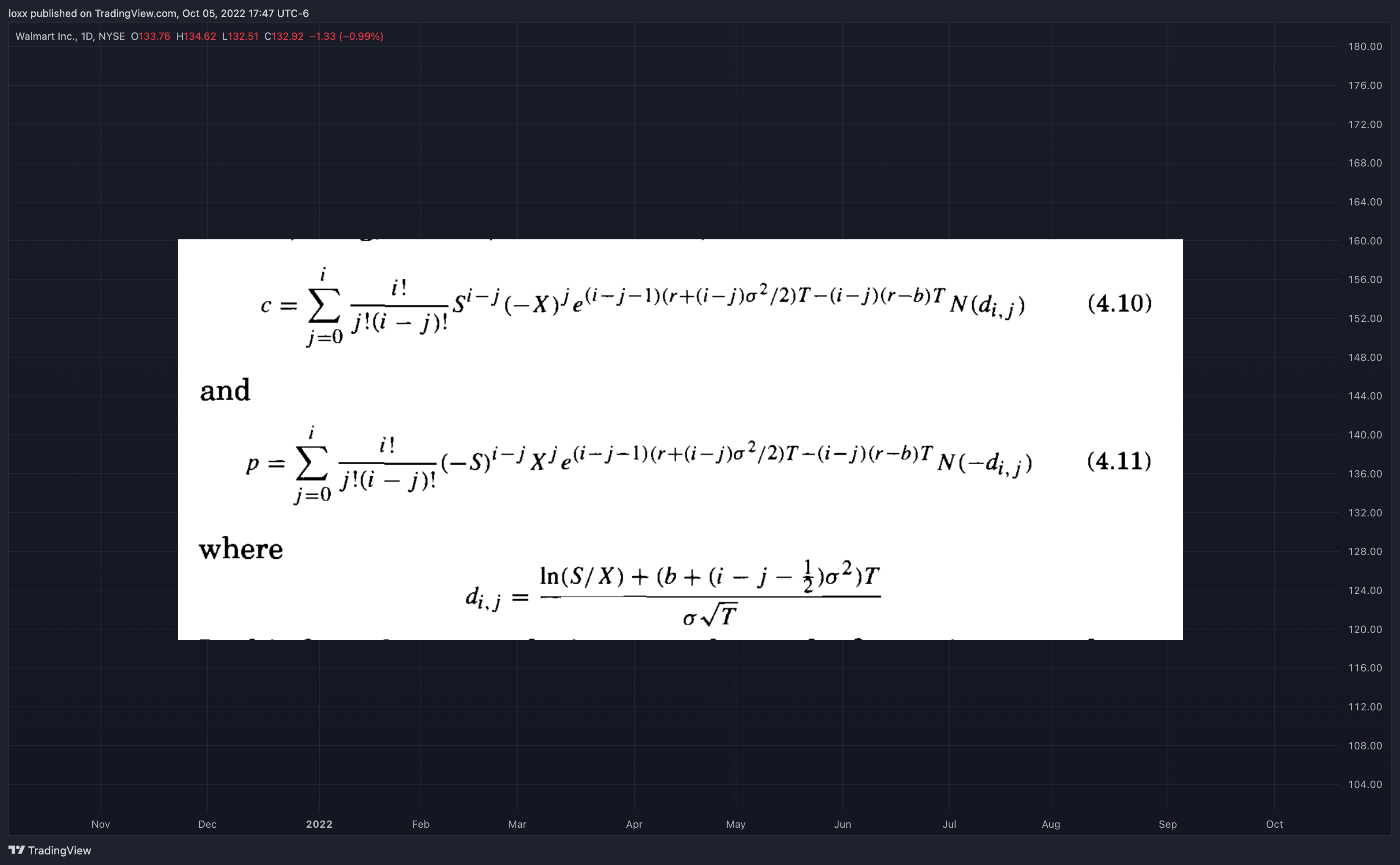The height and width of the screenshot is (865, 1400).
Task: Click the Jul time axis label
Action: (949, 824)
